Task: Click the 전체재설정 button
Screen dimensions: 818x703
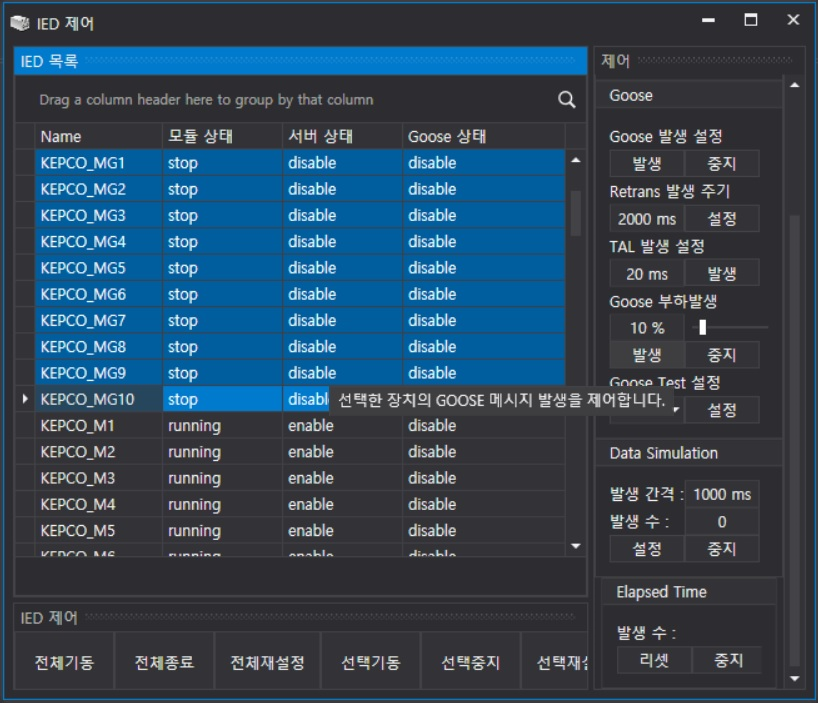Action: pyautogui.click(x=267, y=662)
